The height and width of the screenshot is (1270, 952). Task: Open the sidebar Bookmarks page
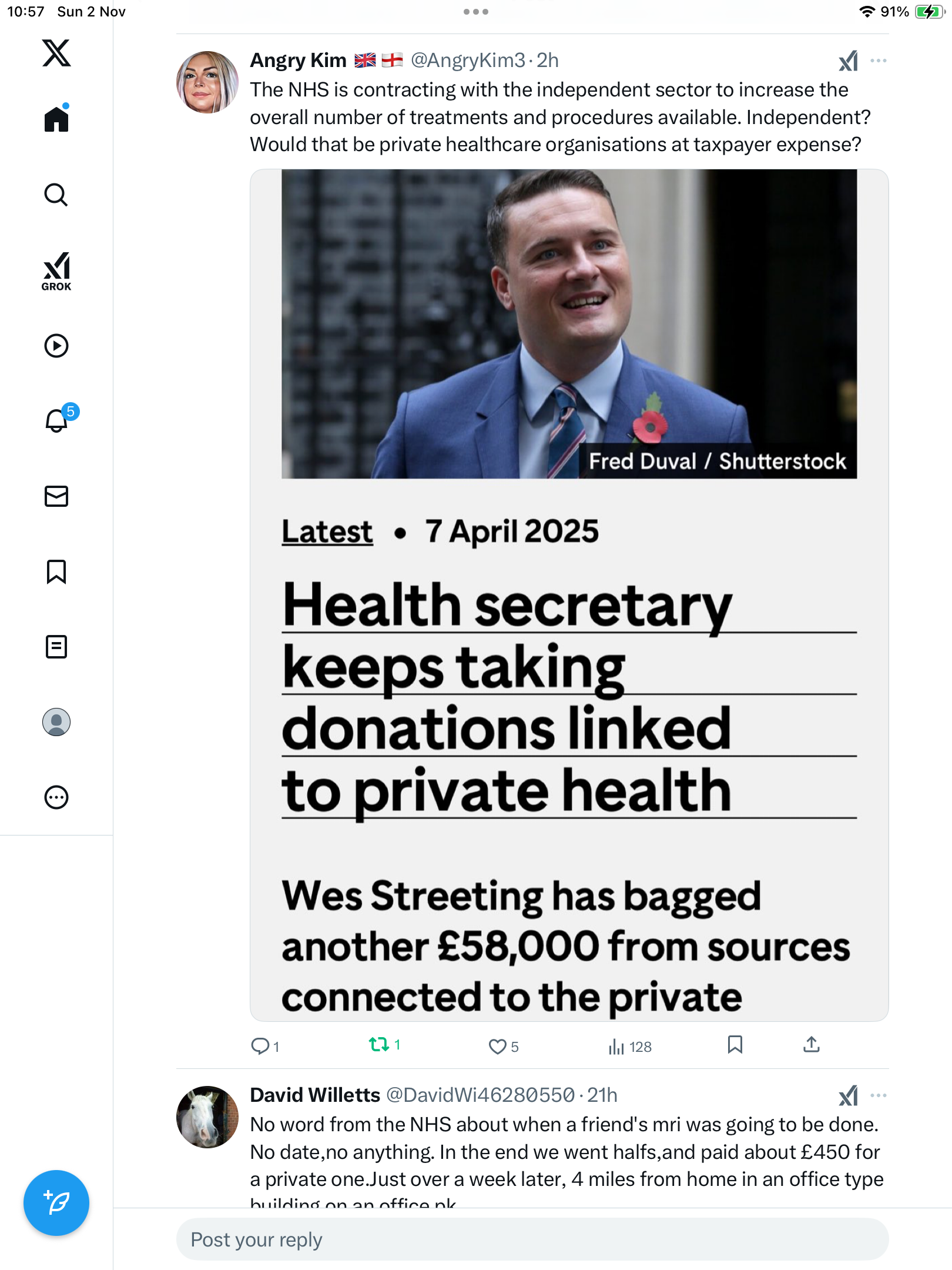point(56,571)
